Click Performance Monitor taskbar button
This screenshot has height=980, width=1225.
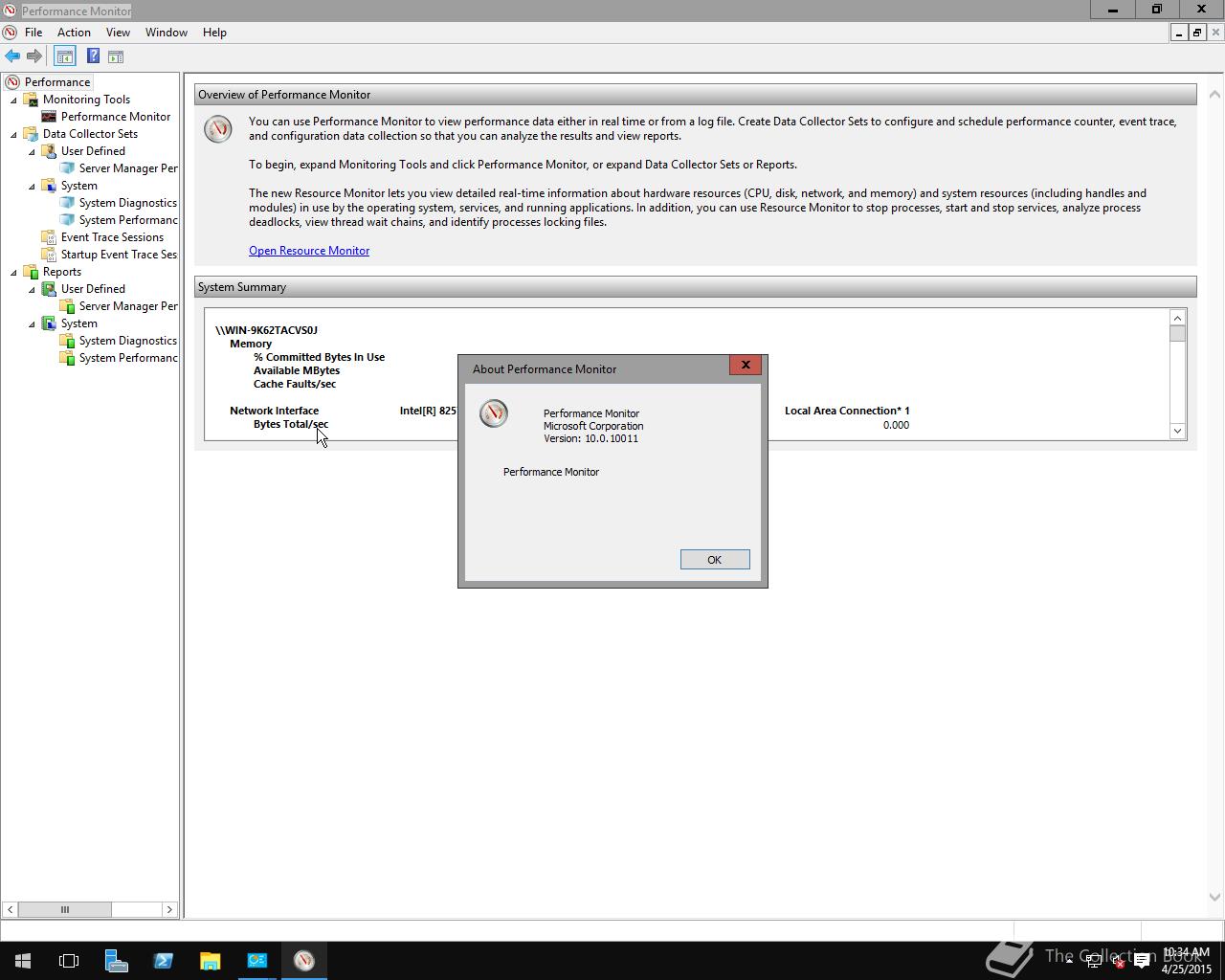point(304,961)
